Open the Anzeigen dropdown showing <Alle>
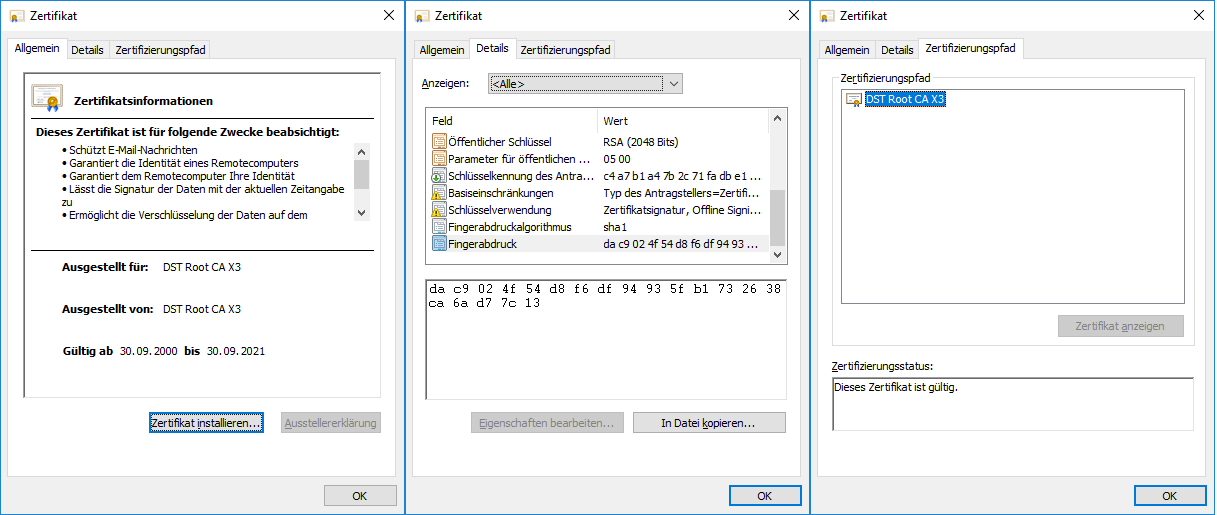The width and height of the screenshot is (1217, 515). [584, 84]
